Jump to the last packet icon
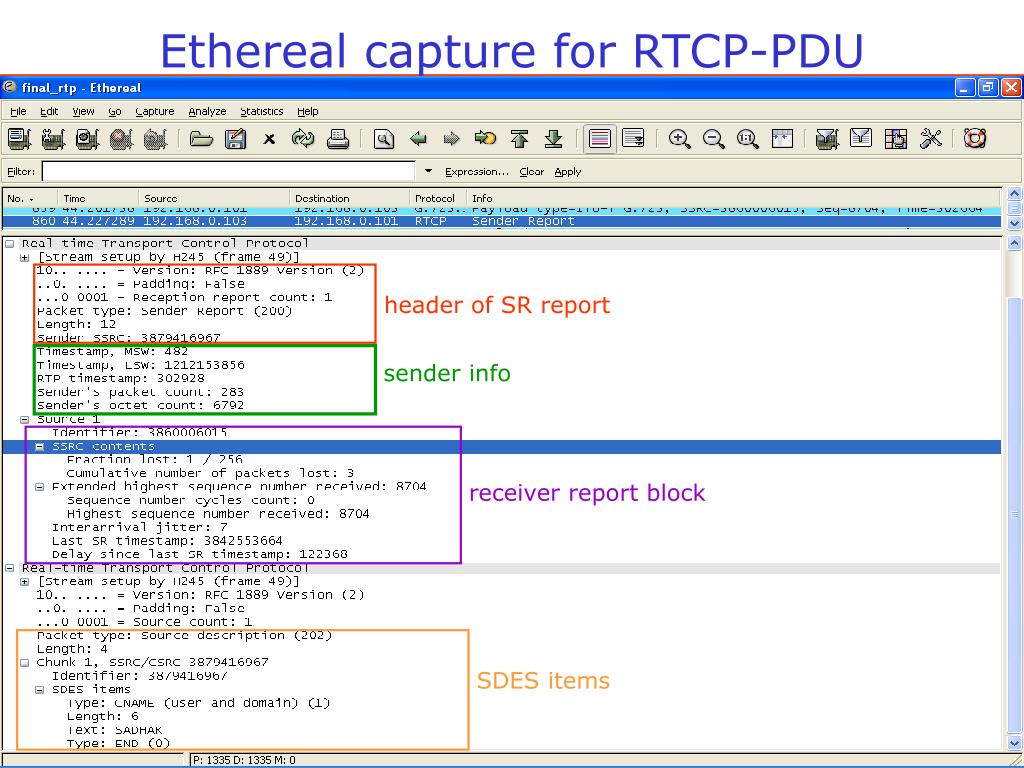The width and height of the screenshot is (1024, 768). point(554,138)
